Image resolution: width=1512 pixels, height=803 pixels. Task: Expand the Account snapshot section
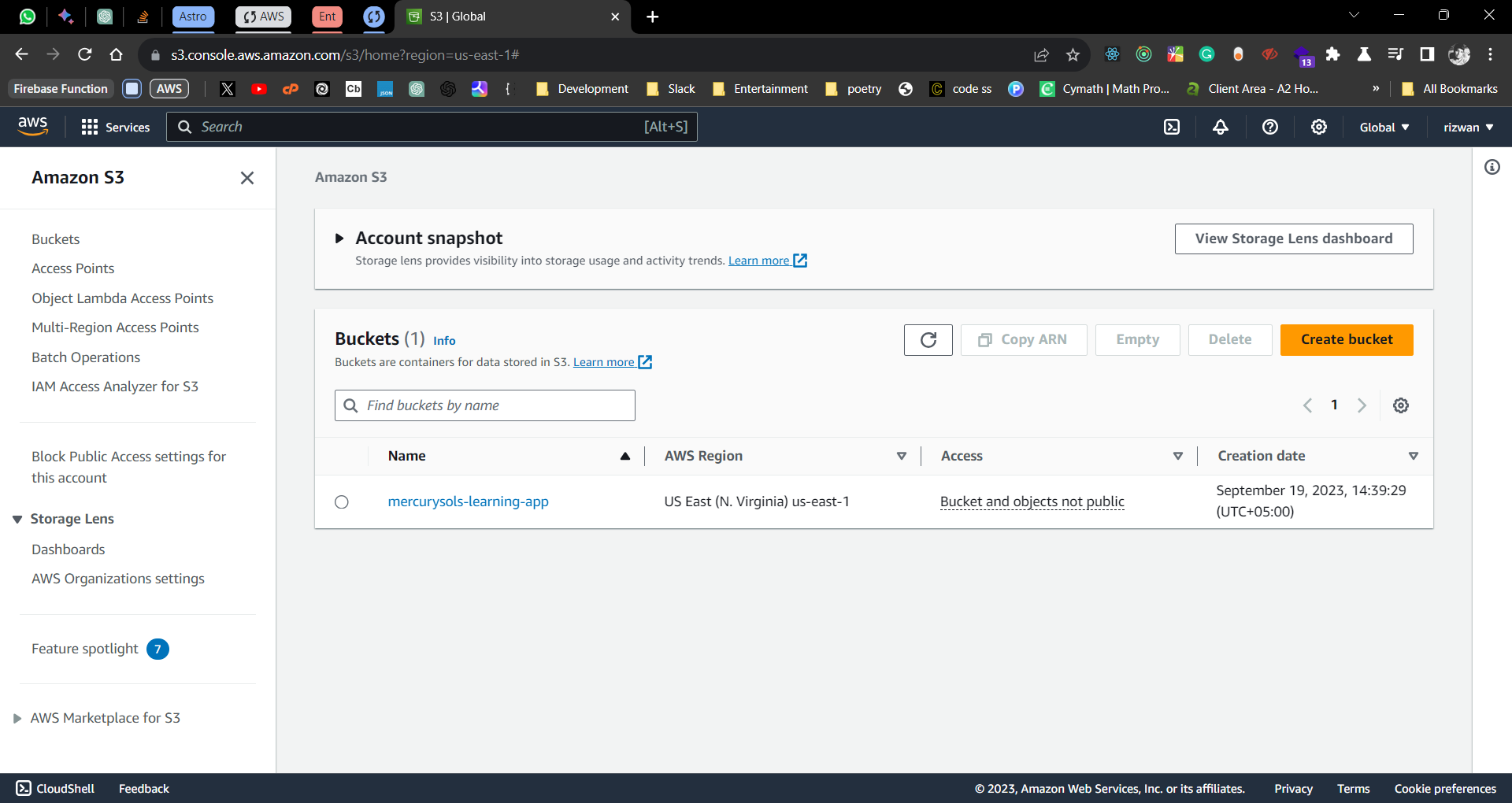click(x=339, y=239)
